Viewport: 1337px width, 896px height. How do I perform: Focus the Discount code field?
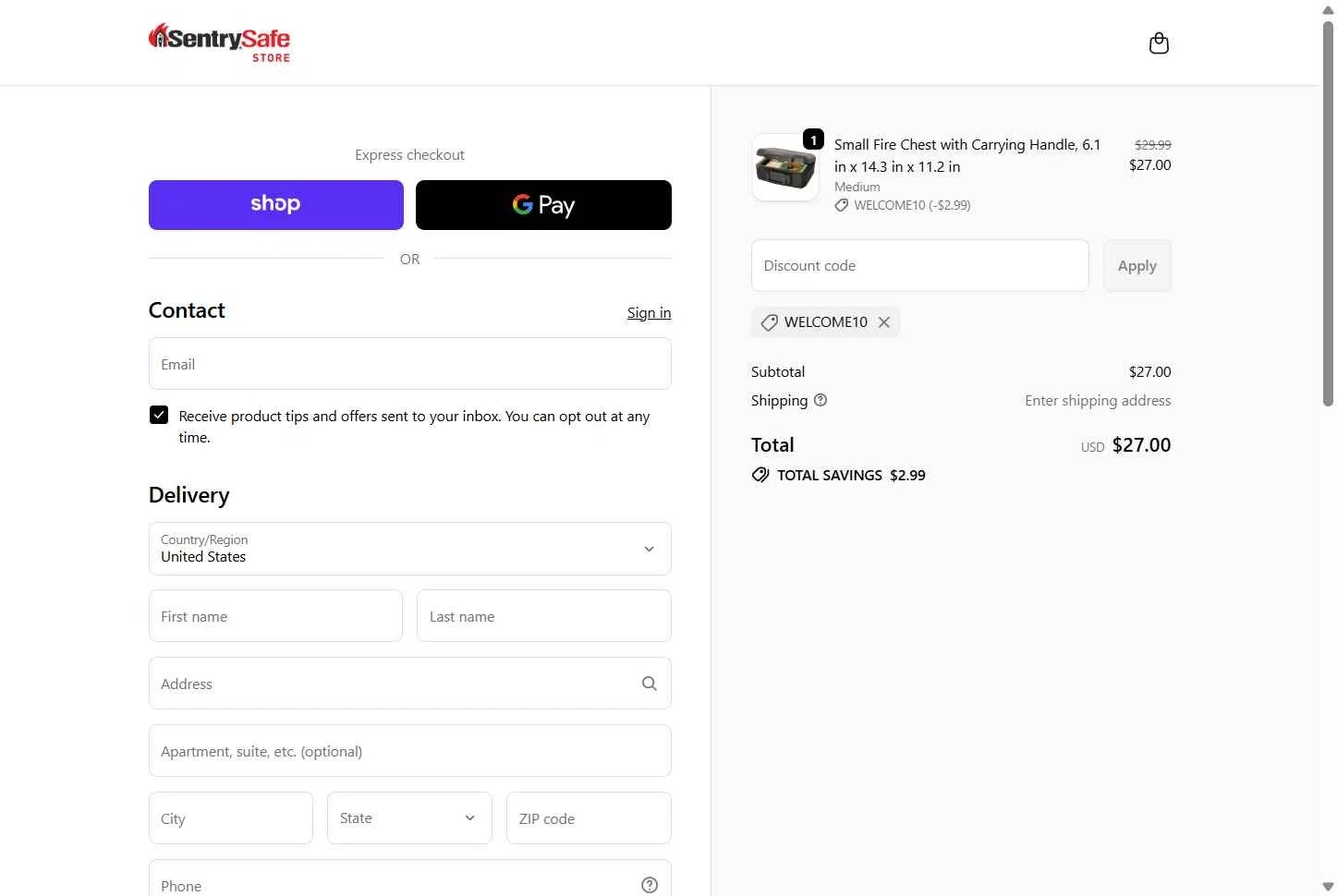point(920,266)
